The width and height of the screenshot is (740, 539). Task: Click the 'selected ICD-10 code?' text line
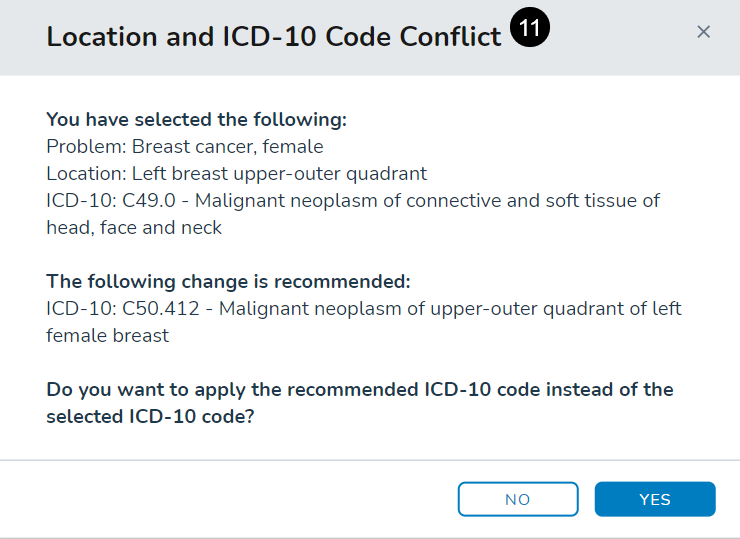(150, 416)
